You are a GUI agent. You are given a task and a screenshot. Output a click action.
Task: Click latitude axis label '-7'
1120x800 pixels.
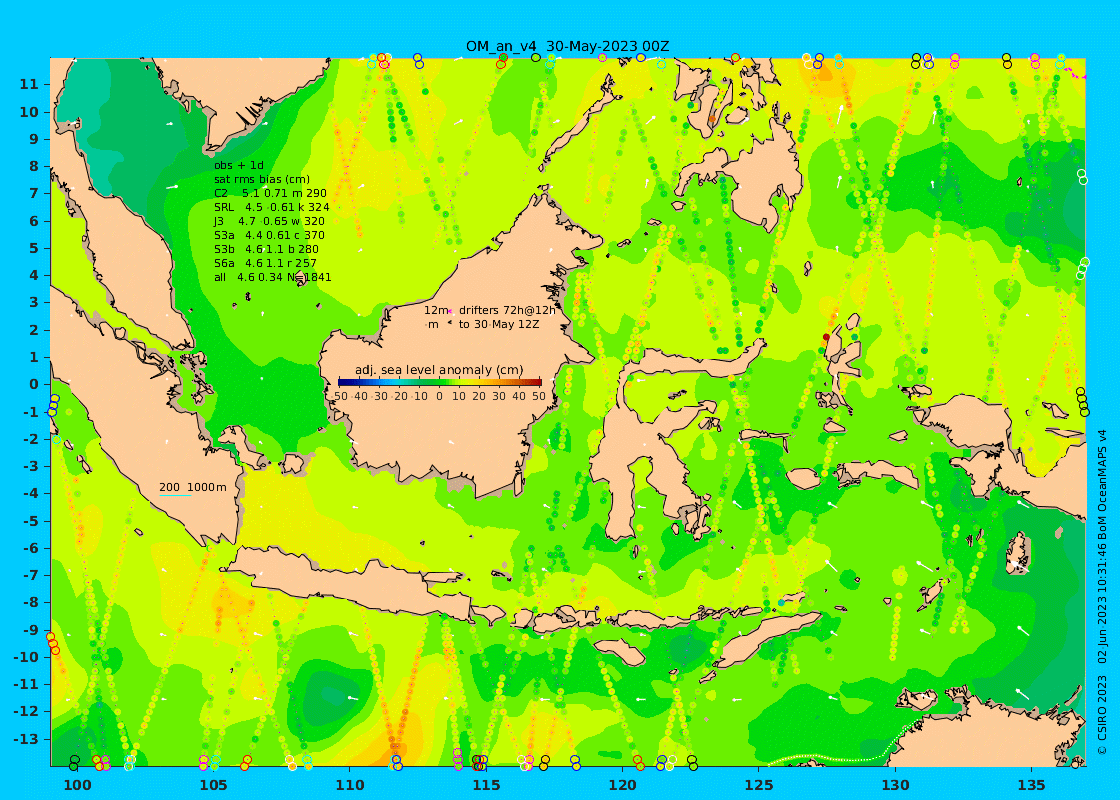click(x=31, y=575)
